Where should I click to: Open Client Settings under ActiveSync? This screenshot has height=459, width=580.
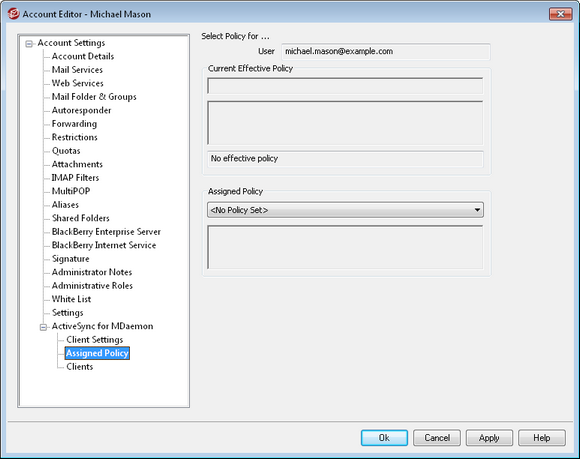click(x=95, y=340)
